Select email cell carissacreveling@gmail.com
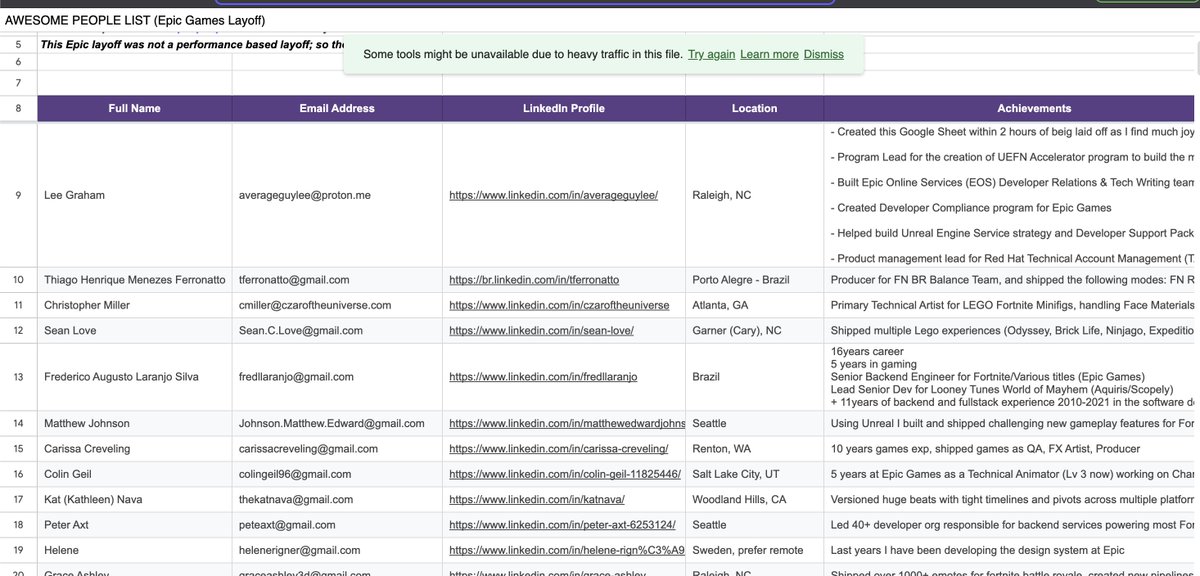This screenshot has width=1200, height=576. pos(337,449)
